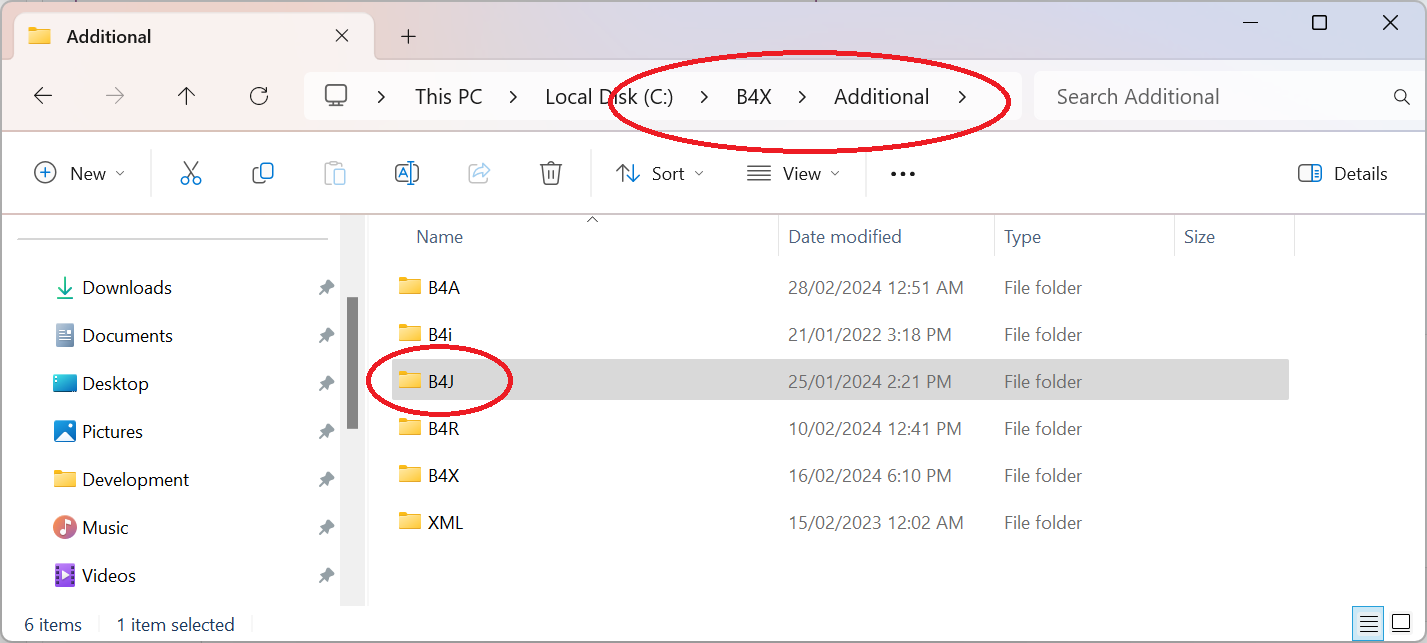
Task: Switch to large thumbnails view button
Action: tap(1401, 624)
